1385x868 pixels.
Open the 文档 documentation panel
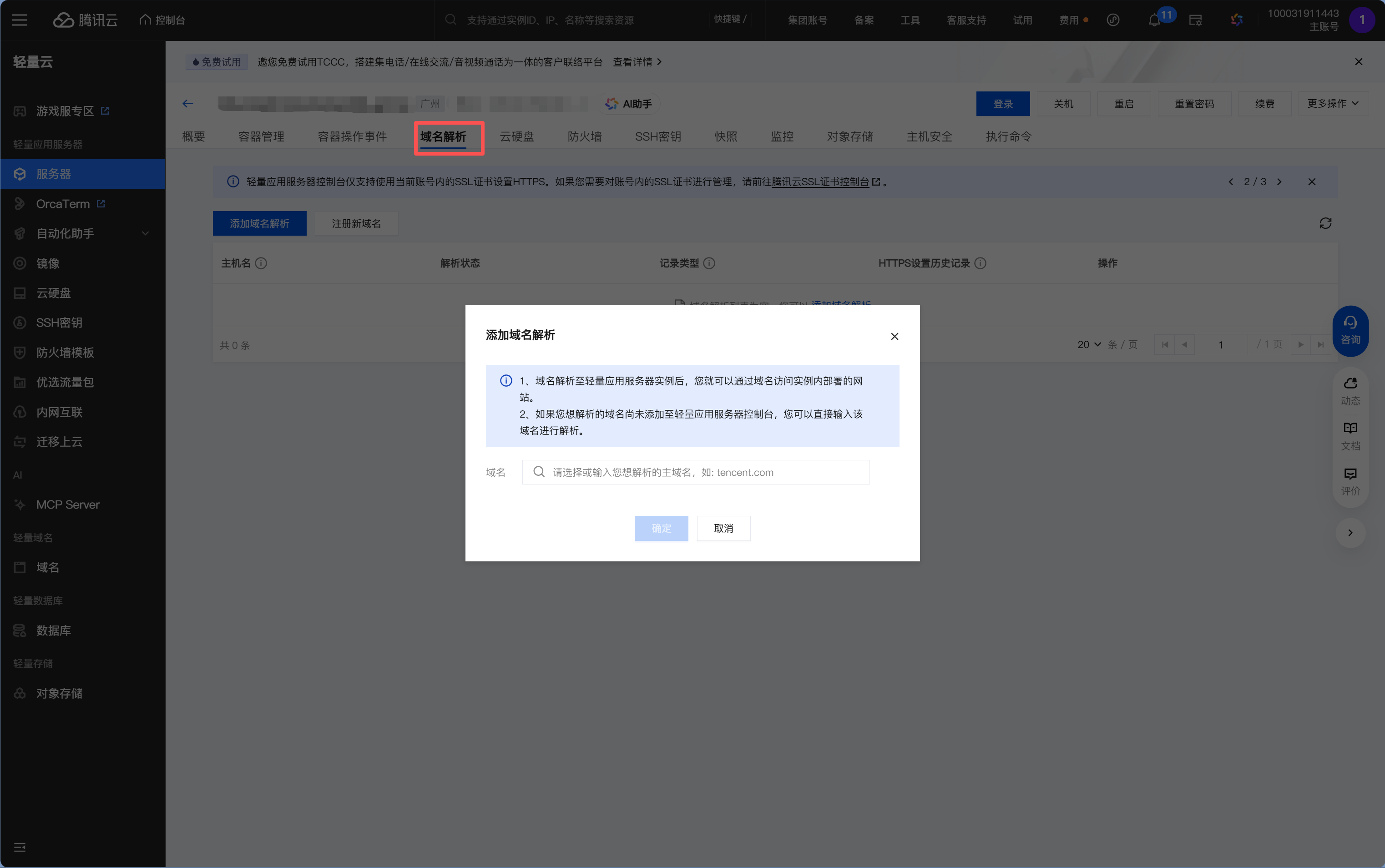[x=1350, y=434]
